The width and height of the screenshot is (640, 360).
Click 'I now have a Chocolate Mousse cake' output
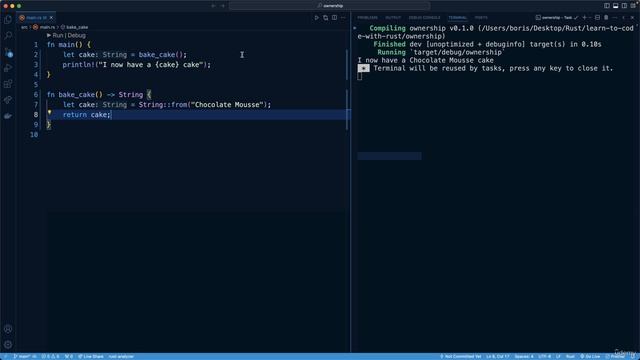click(x=426, y=60)
